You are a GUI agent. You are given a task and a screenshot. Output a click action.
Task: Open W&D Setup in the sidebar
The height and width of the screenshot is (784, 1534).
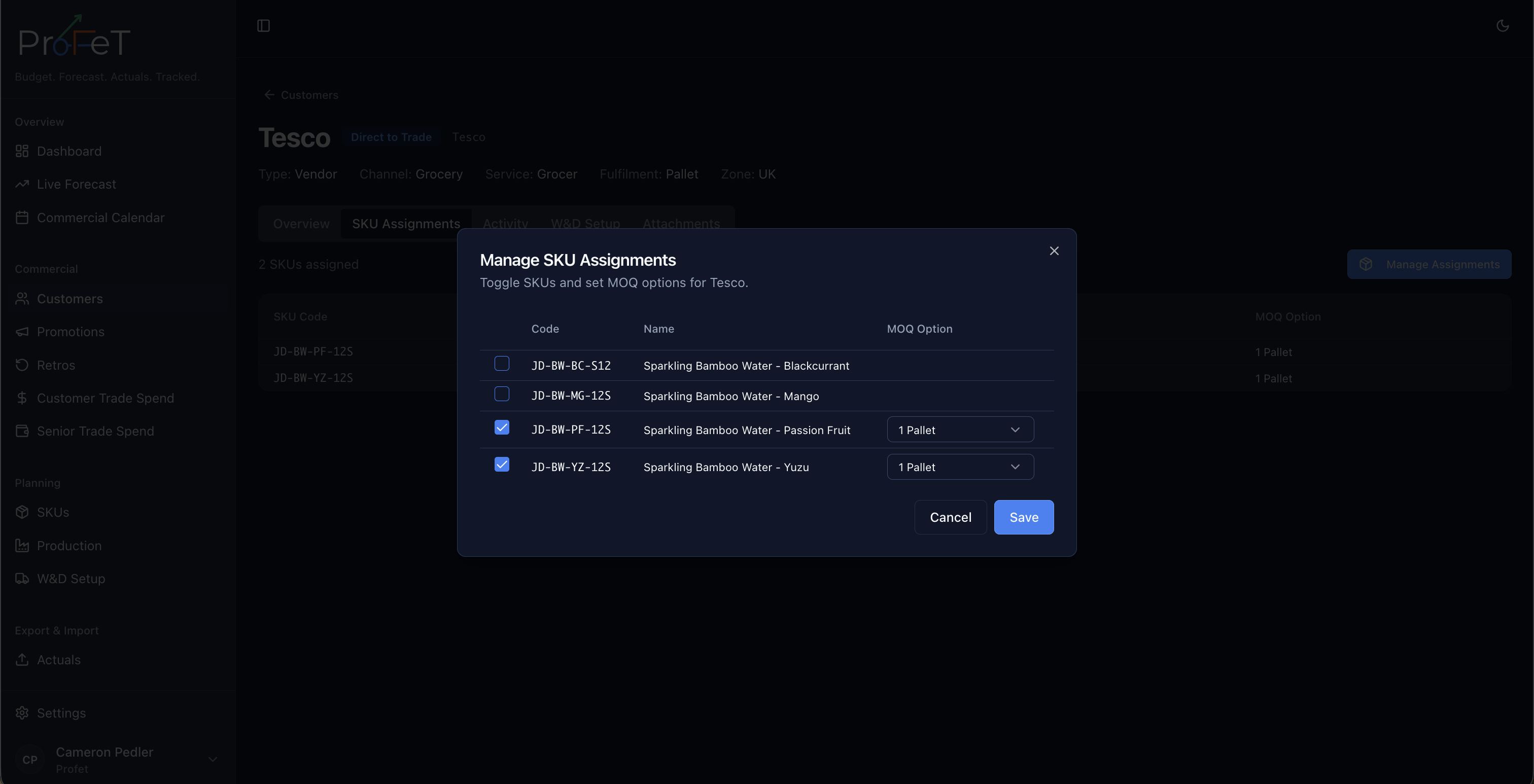(x=118, y=579)
